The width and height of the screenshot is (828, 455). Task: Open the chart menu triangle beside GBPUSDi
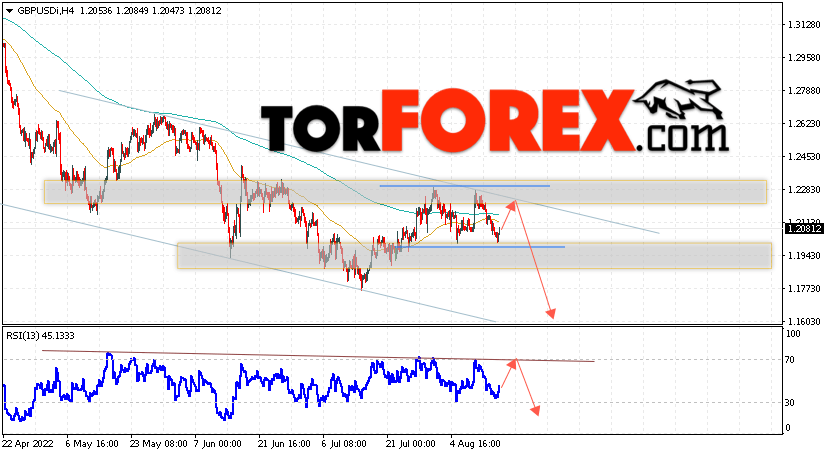point(9,11)
